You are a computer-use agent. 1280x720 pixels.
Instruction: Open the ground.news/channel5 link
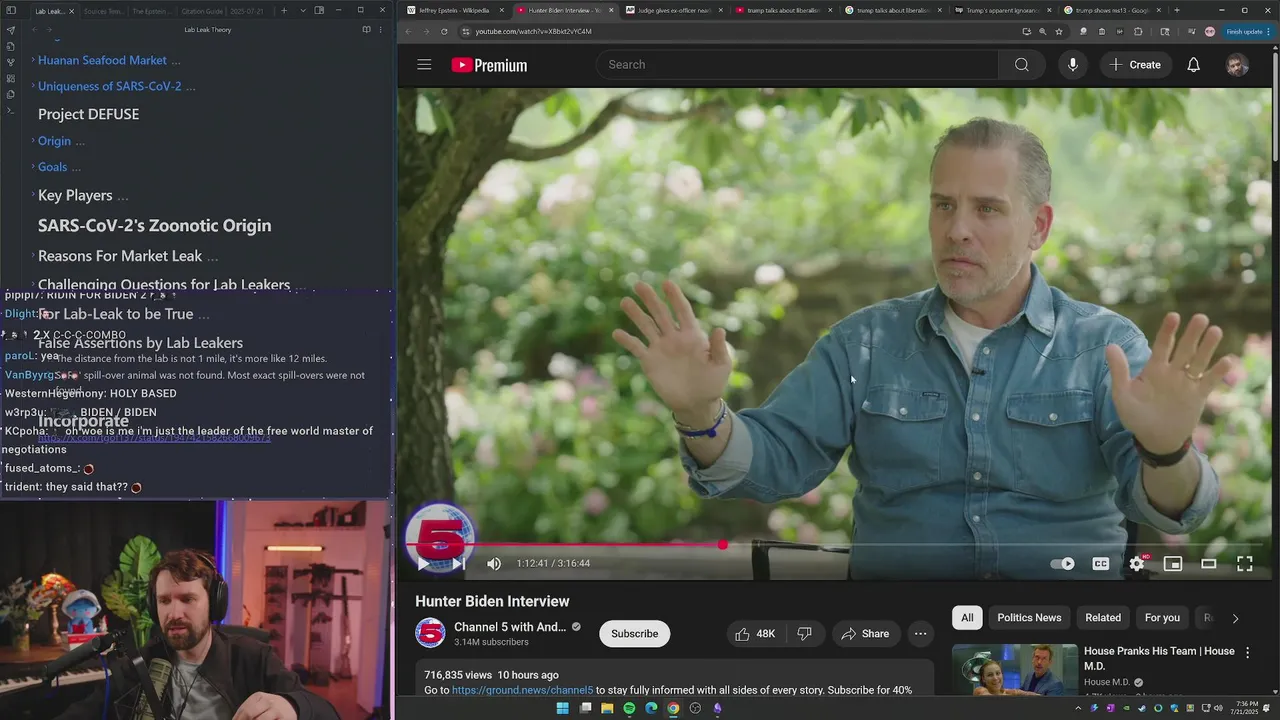(x=522, y=690)
